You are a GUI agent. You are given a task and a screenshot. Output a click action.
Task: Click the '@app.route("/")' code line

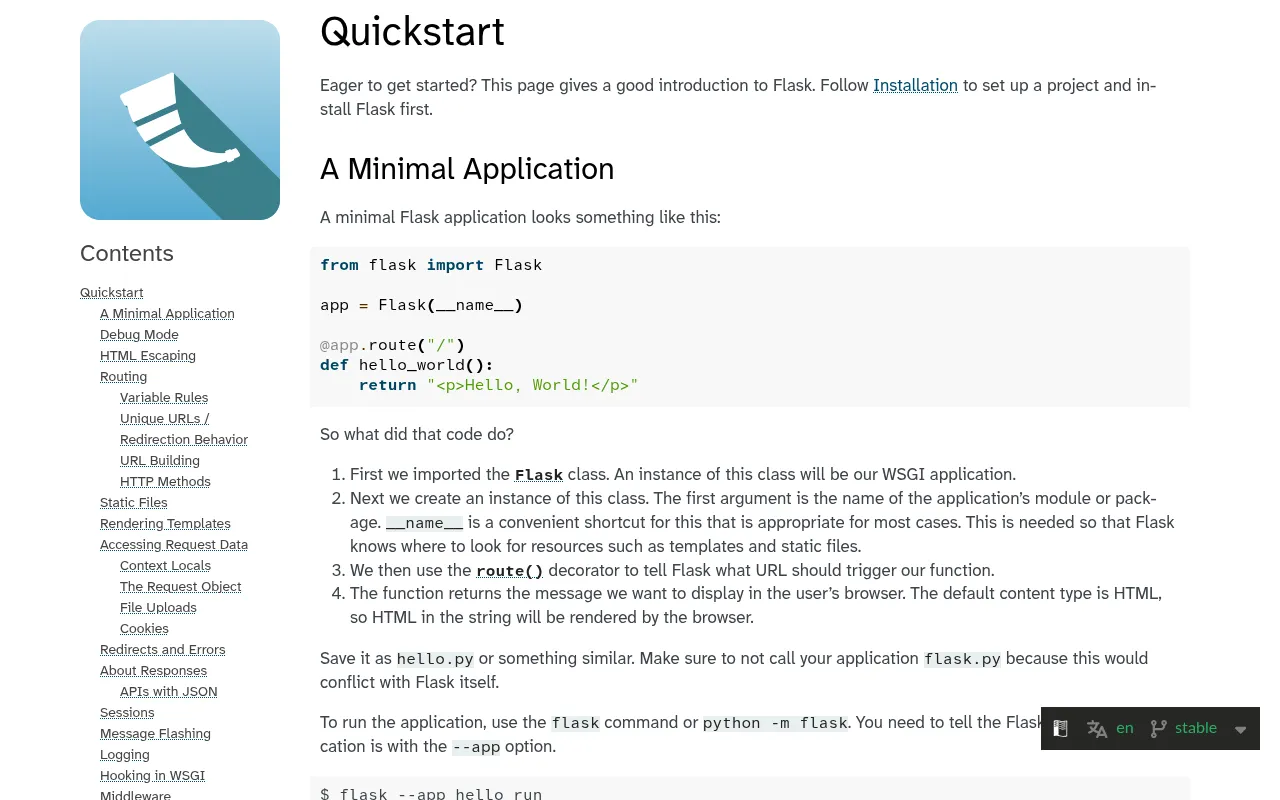(393, 345)
